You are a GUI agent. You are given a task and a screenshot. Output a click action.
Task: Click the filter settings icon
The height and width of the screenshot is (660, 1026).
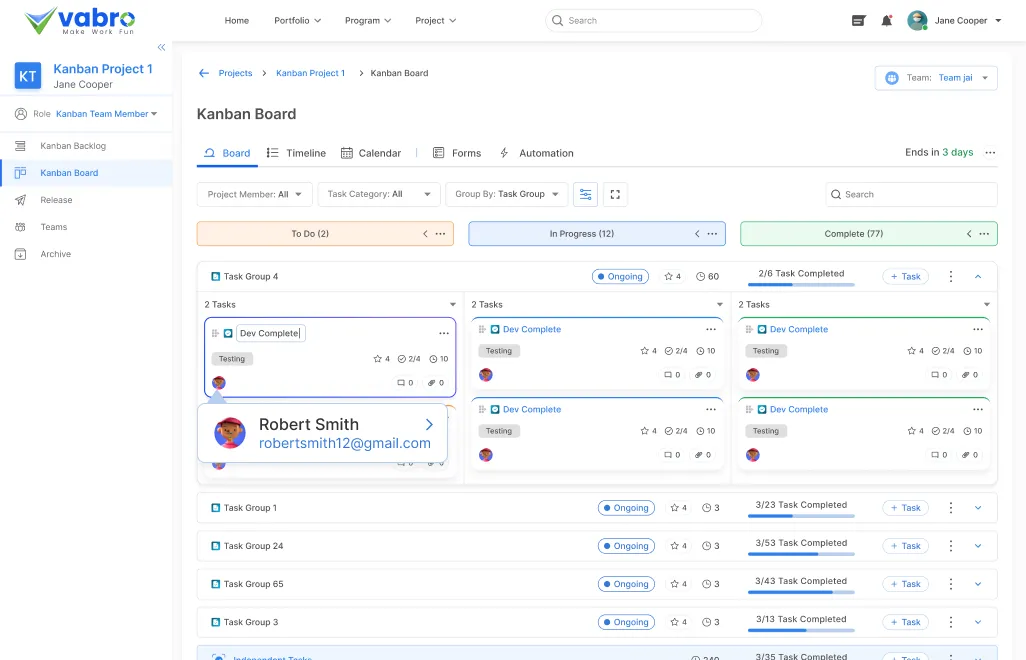[x=585, y=194]
